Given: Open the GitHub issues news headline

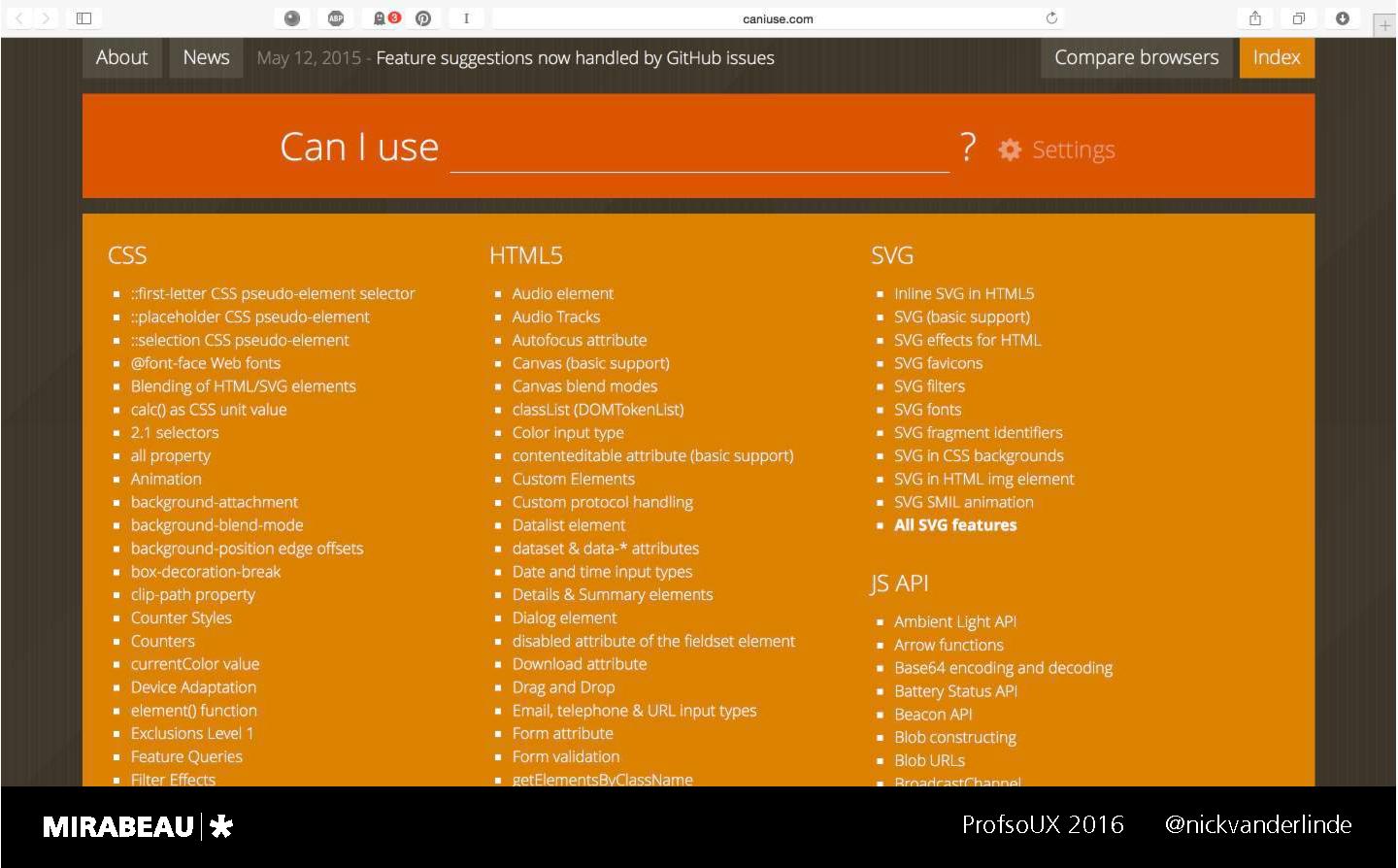Looking at the screenshot, I should click(575, 58).
